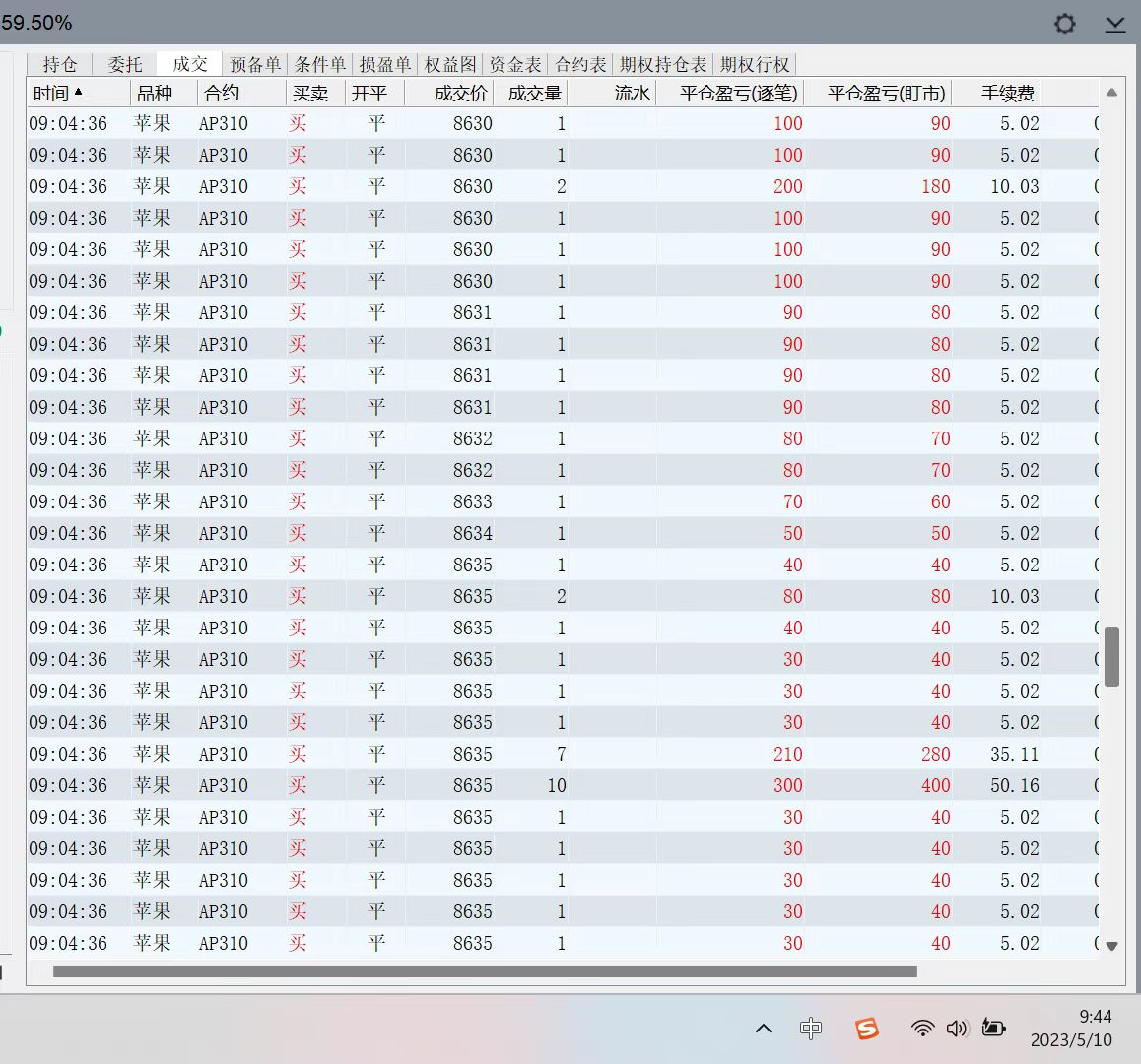Show hidden tray icons arrow
Viewport: 1141px width, 1064px height.
764,1029
